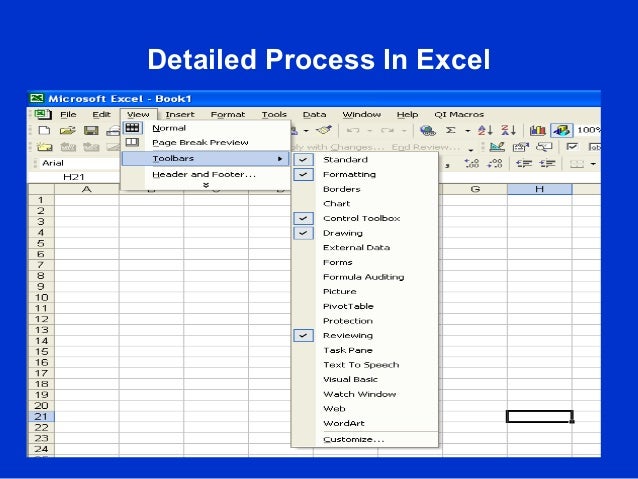This screenshot has width=638, height=479.
Task: Select column G header
Action: pos(475,189)
